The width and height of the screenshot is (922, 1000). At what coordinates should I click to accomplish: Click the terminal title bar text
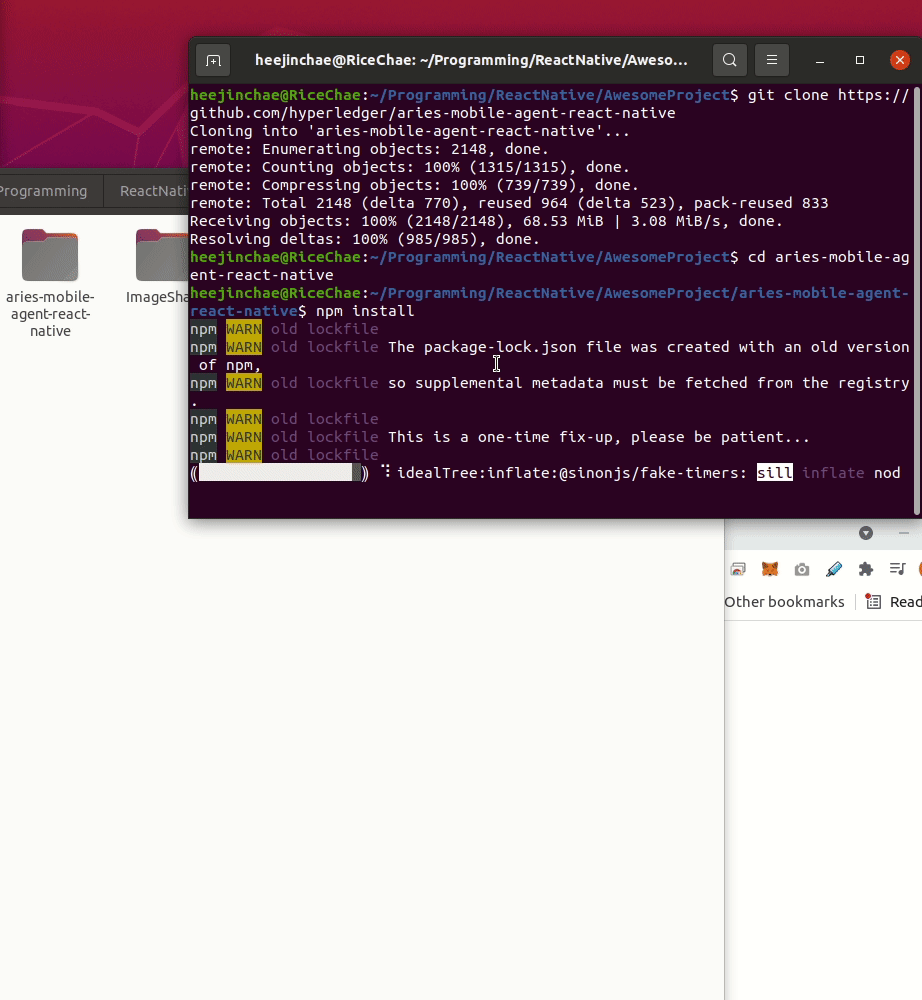point(471,61)
